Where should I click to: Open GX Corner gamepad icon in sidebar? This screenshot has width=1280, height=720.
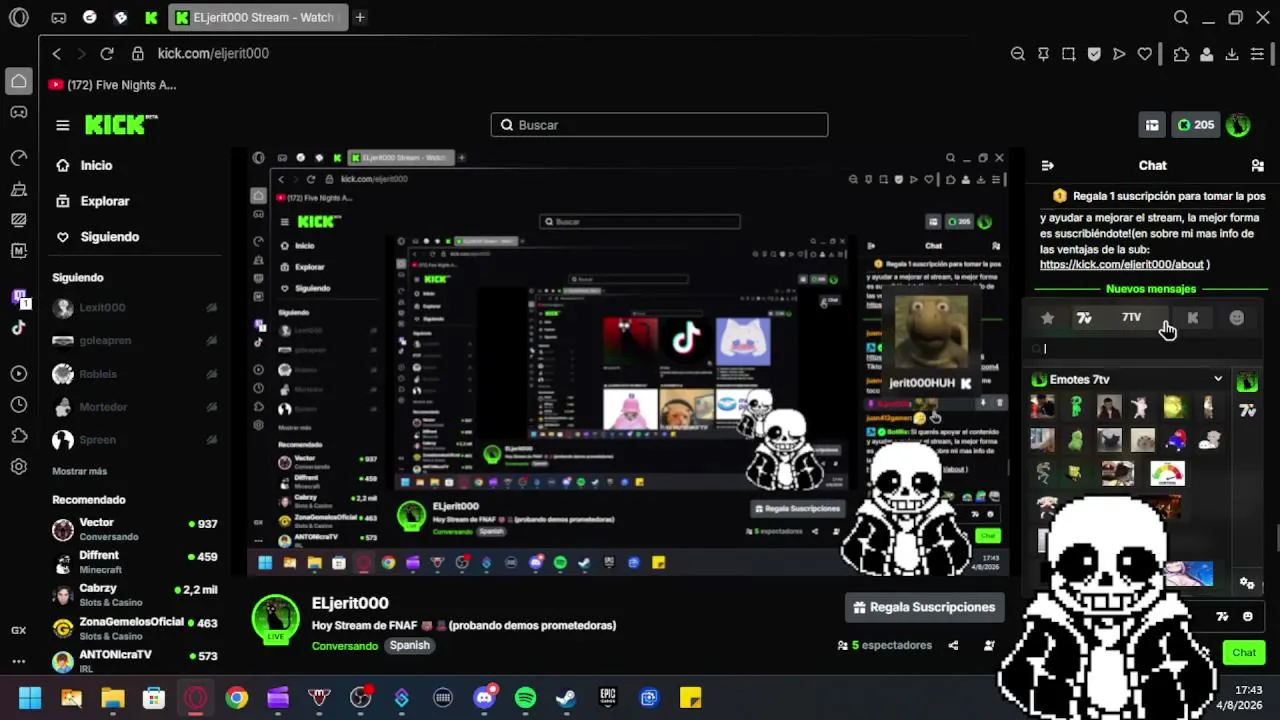(19, 112)
